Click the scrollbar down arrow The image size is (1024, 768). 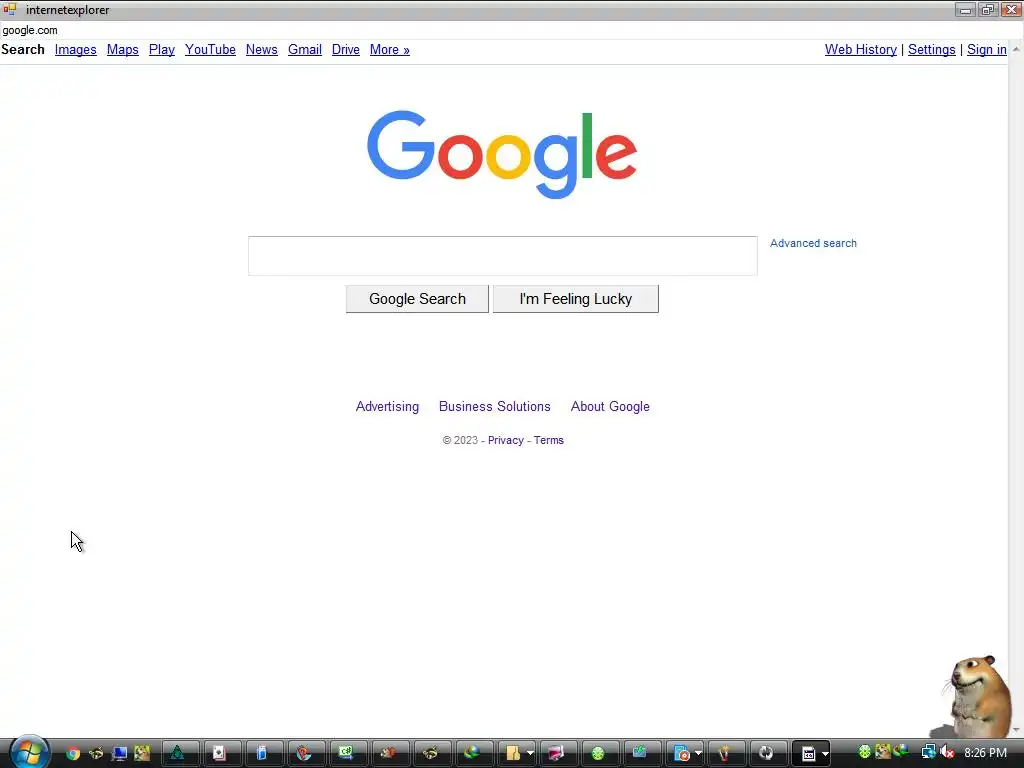point(1016,730)
